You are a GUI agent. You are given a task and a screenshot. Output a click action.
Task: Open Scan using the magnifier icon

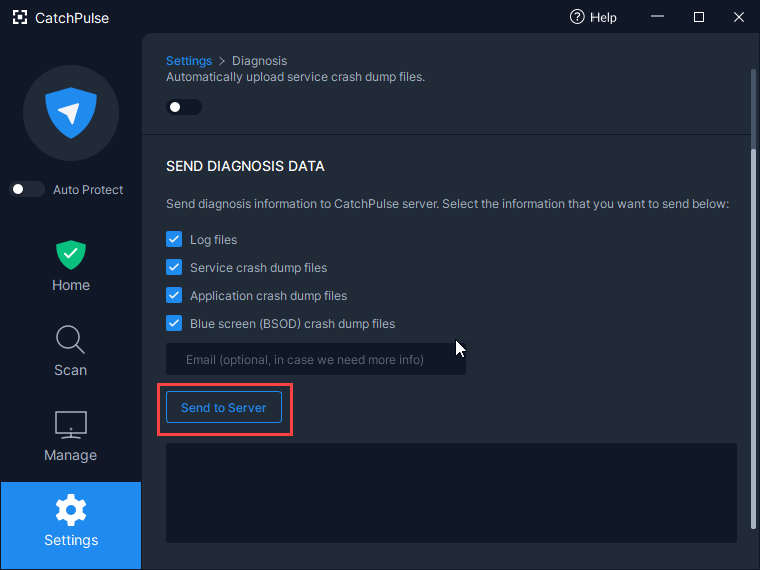click(70, 339)
